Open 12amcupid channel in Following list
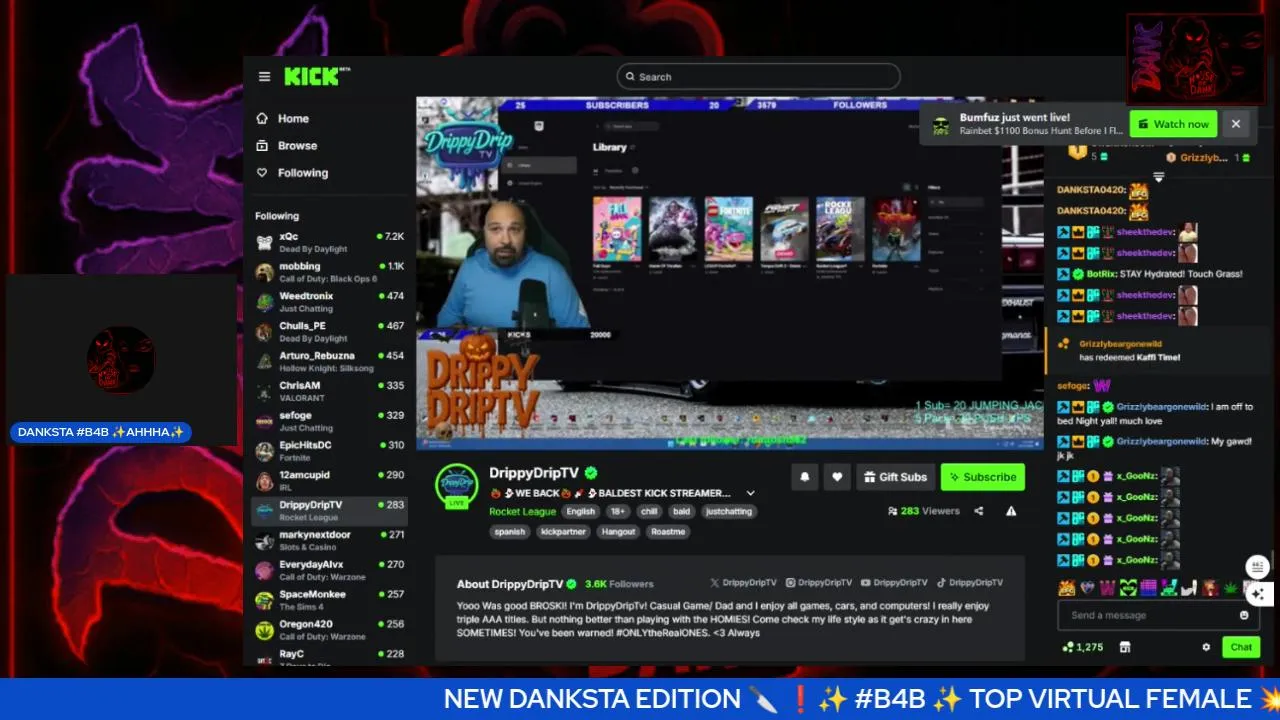Screen dimensions: 1280x720 pyautogui.click(x=329, y=481)
